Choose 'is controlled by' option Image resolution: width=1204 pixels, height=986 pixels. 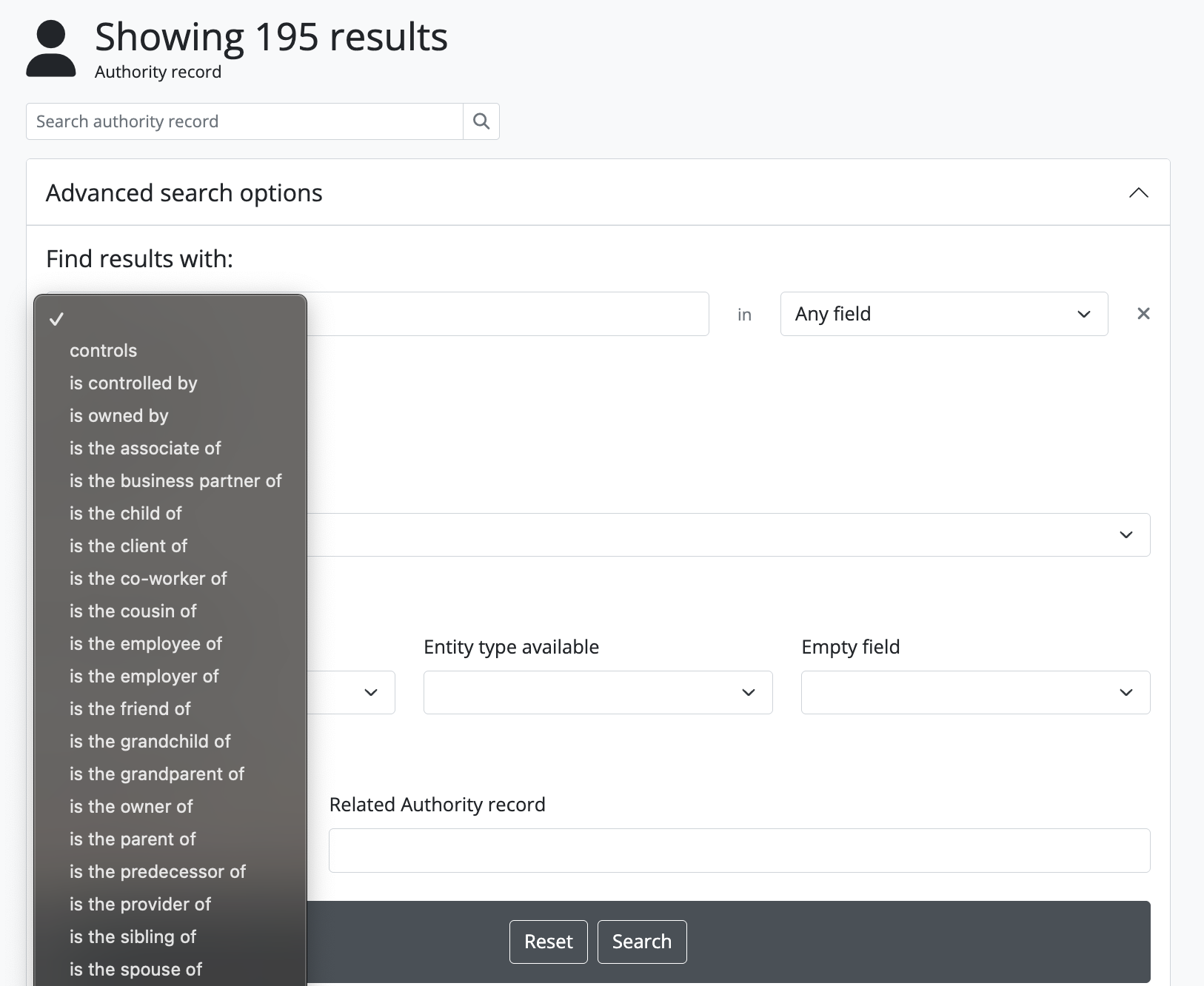coord(133,383)
